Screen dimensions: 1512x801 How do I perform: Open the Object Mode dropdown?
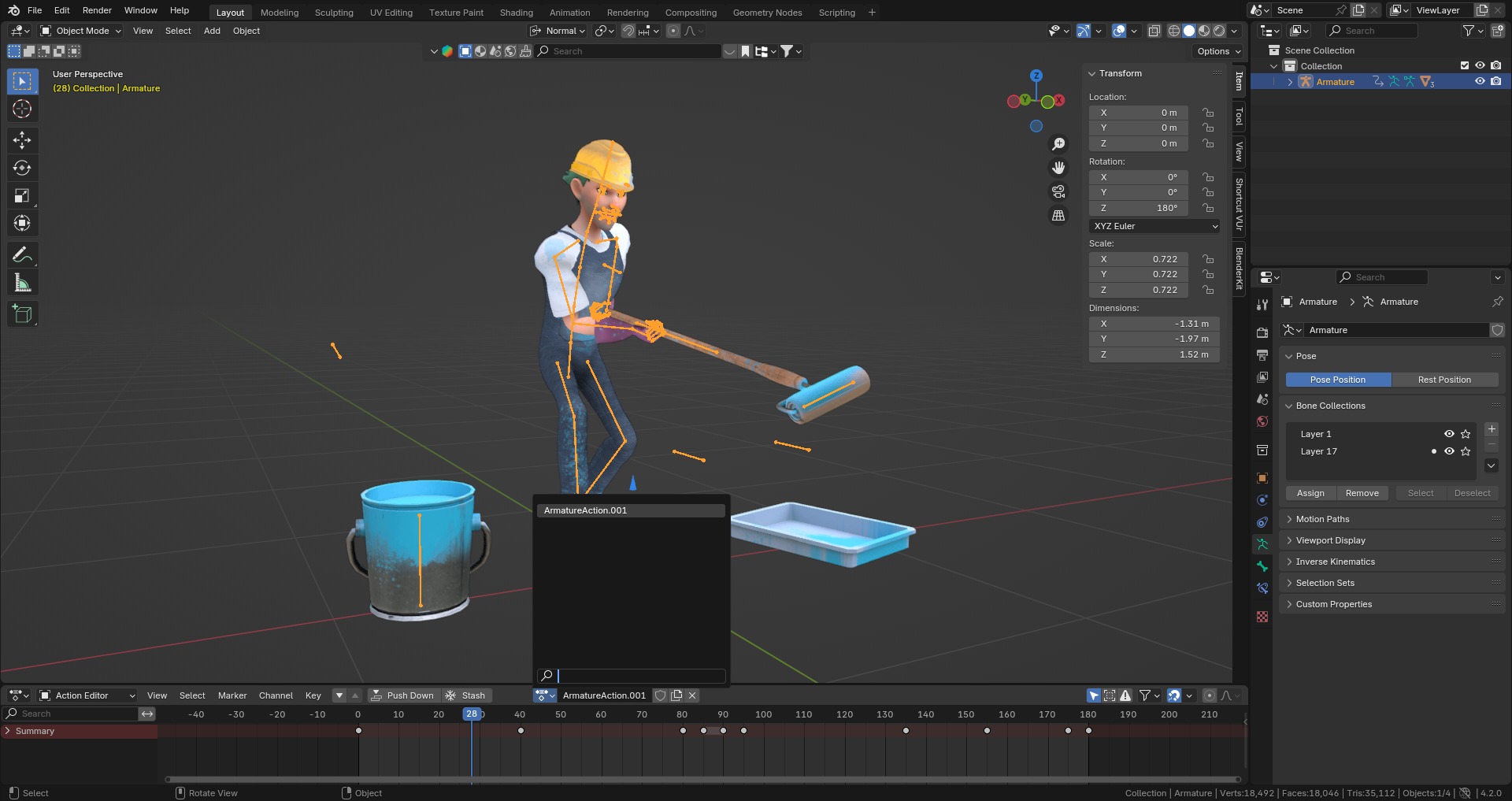81,31
